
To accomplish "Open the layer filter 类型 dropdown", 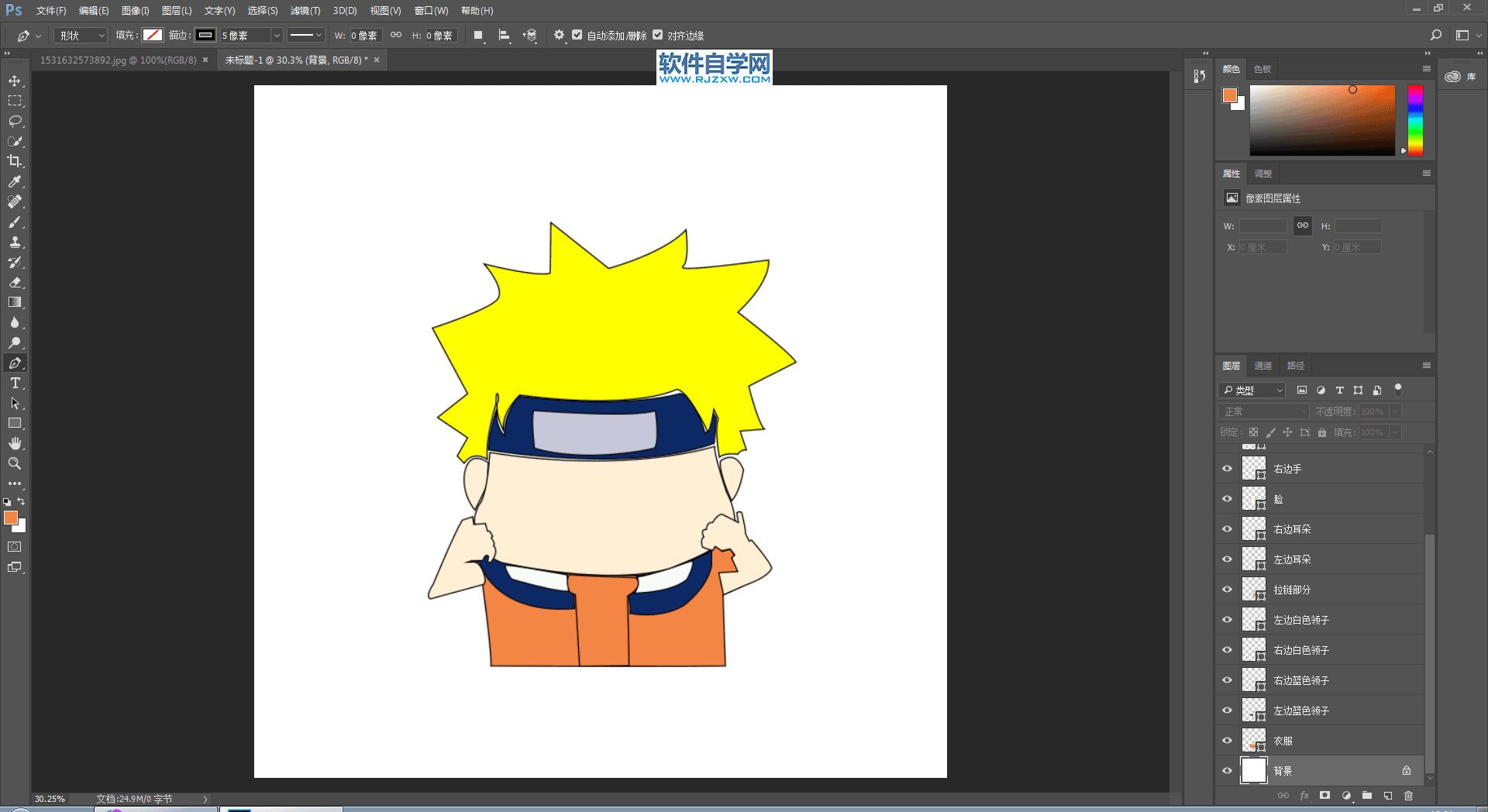I will (x=1252, y=391).
